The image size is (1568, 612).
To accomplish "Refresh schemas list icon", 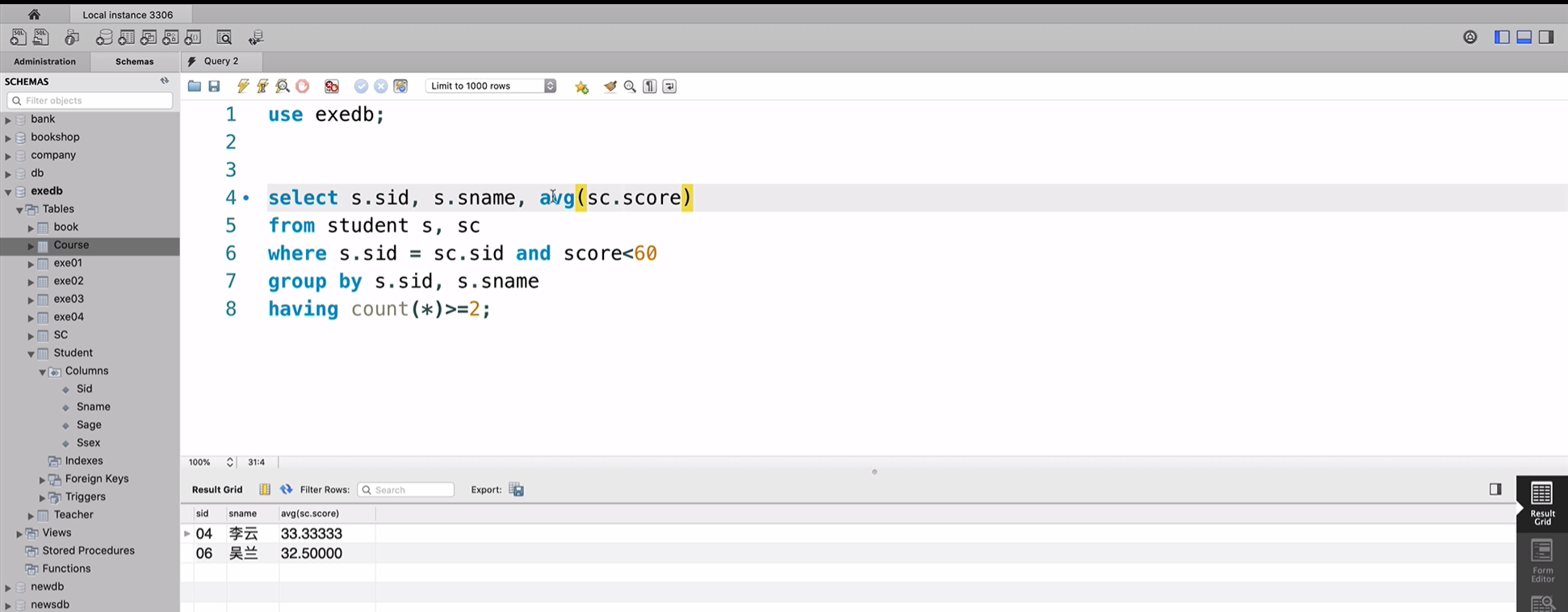I will pos(165,81).
